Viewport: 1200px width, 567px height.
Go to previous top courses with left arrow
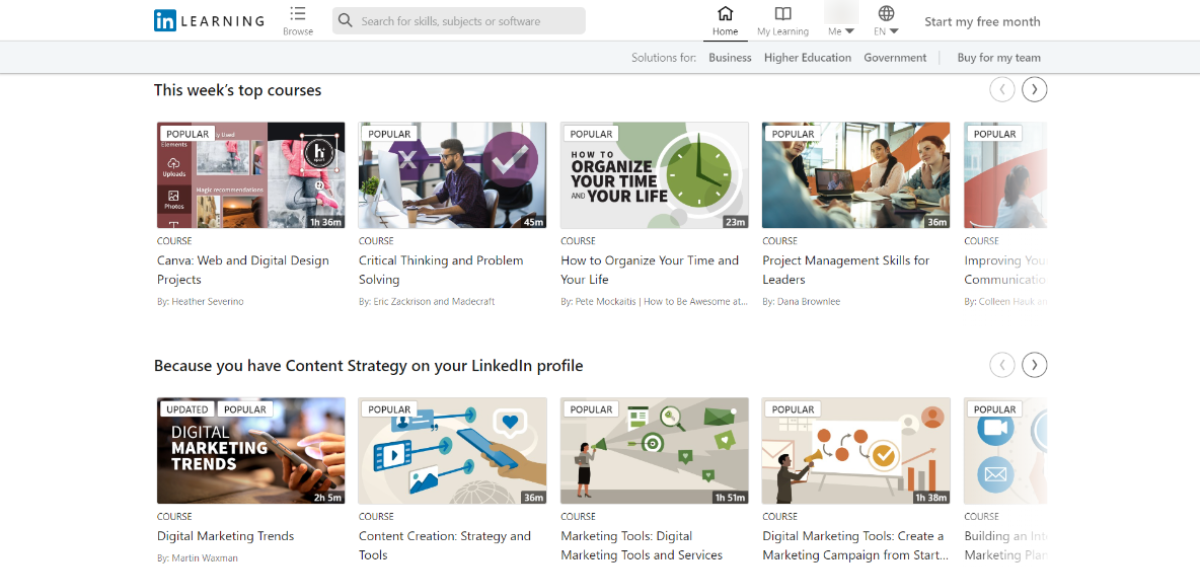pos(1002,90)
